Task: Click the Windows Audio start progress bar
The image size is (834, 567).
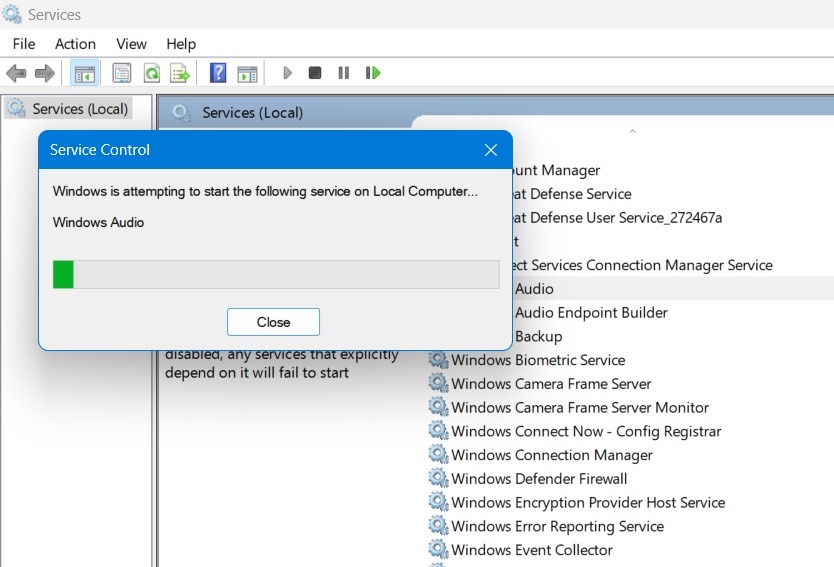Action: point(276,274)
